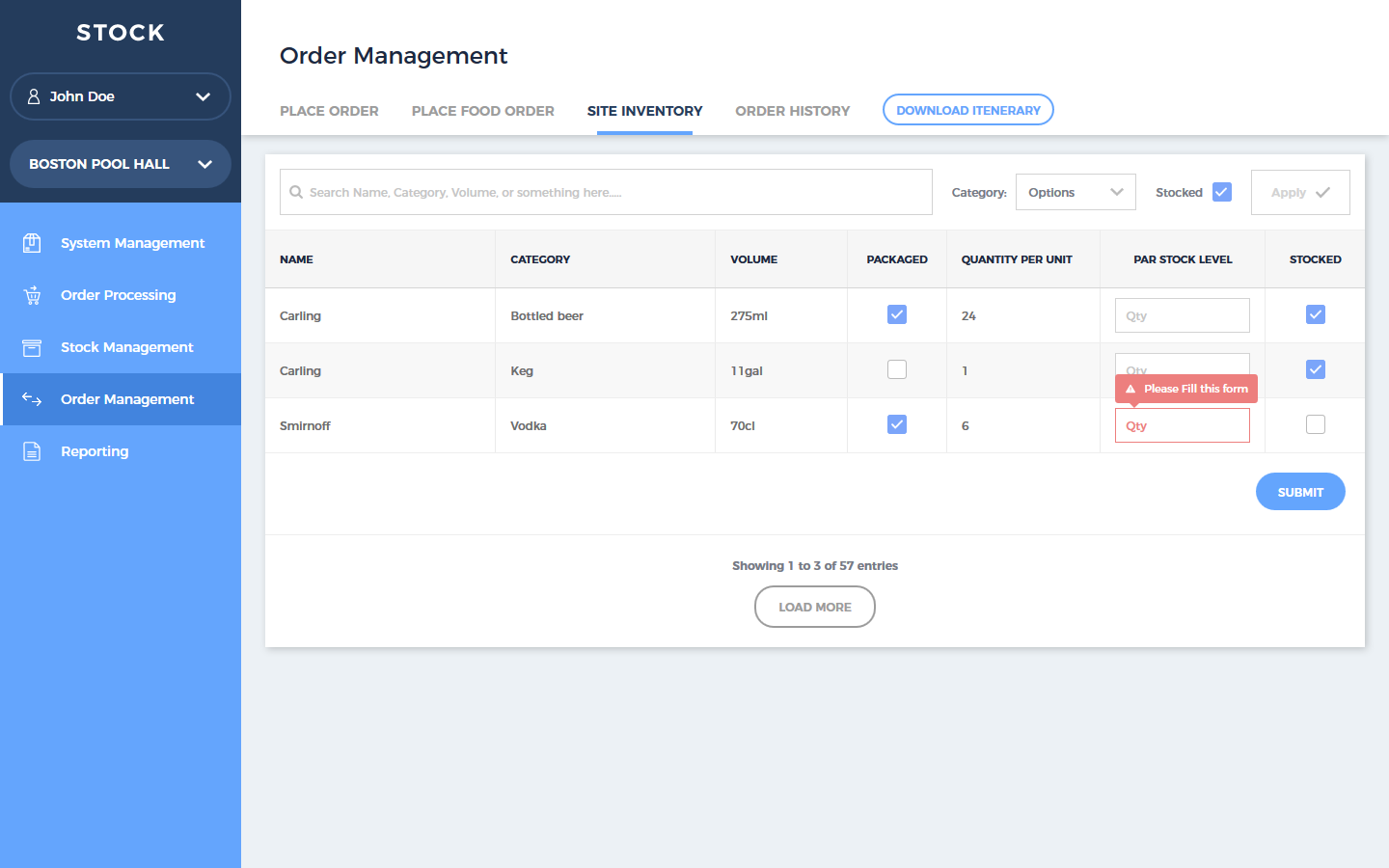Click the System Management sidebar icon
Image resolution: width=1389 pixels, height=868 pixels.
32,243
